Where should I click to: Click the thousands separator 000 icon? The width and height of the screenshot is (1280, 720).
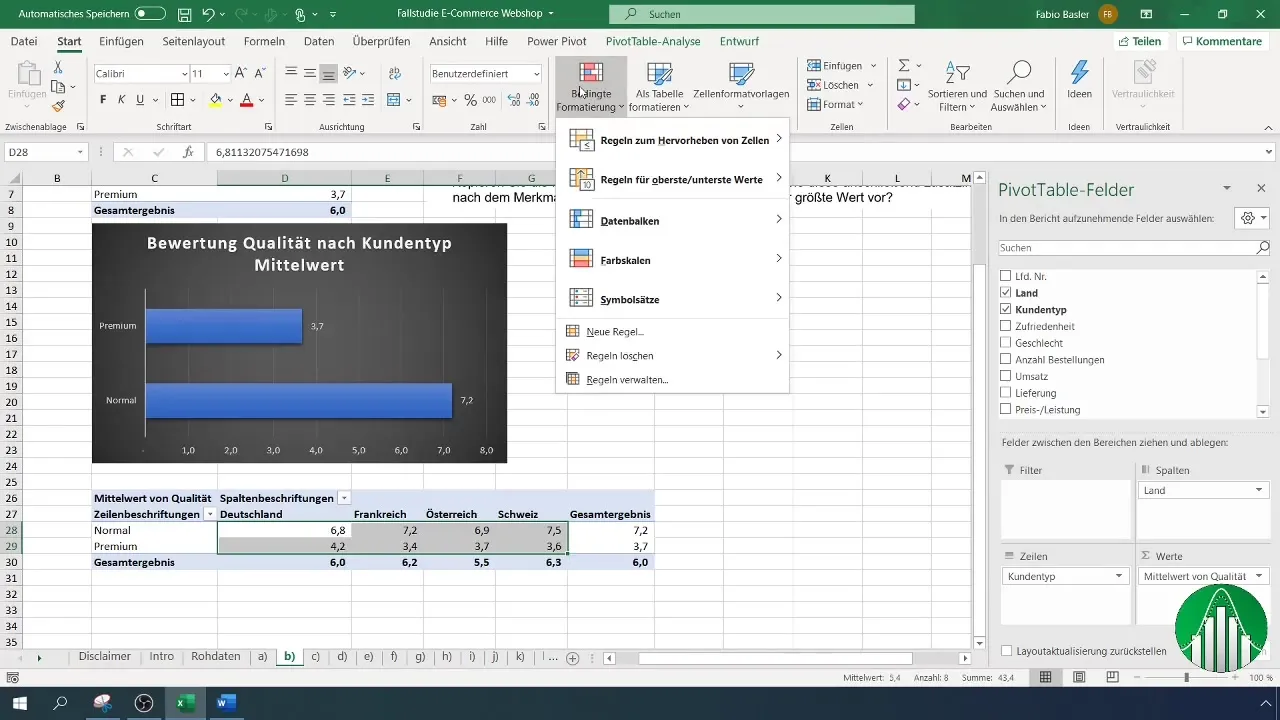coord(489,100)
